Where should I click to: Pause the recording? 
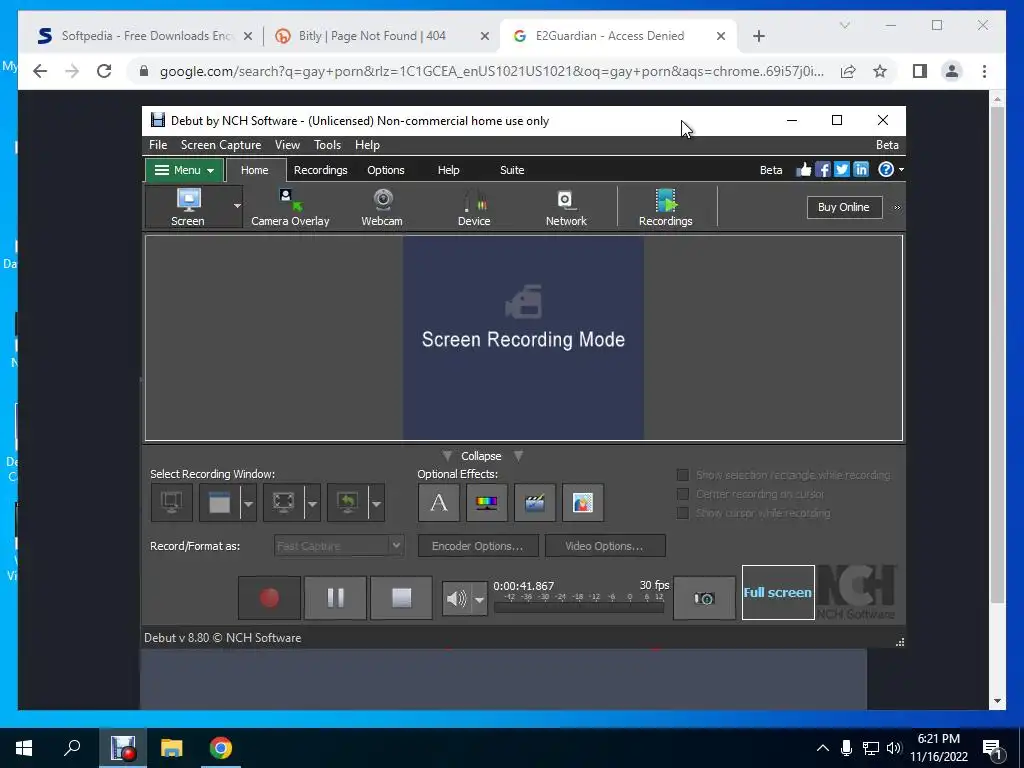(x=335, y=598)
